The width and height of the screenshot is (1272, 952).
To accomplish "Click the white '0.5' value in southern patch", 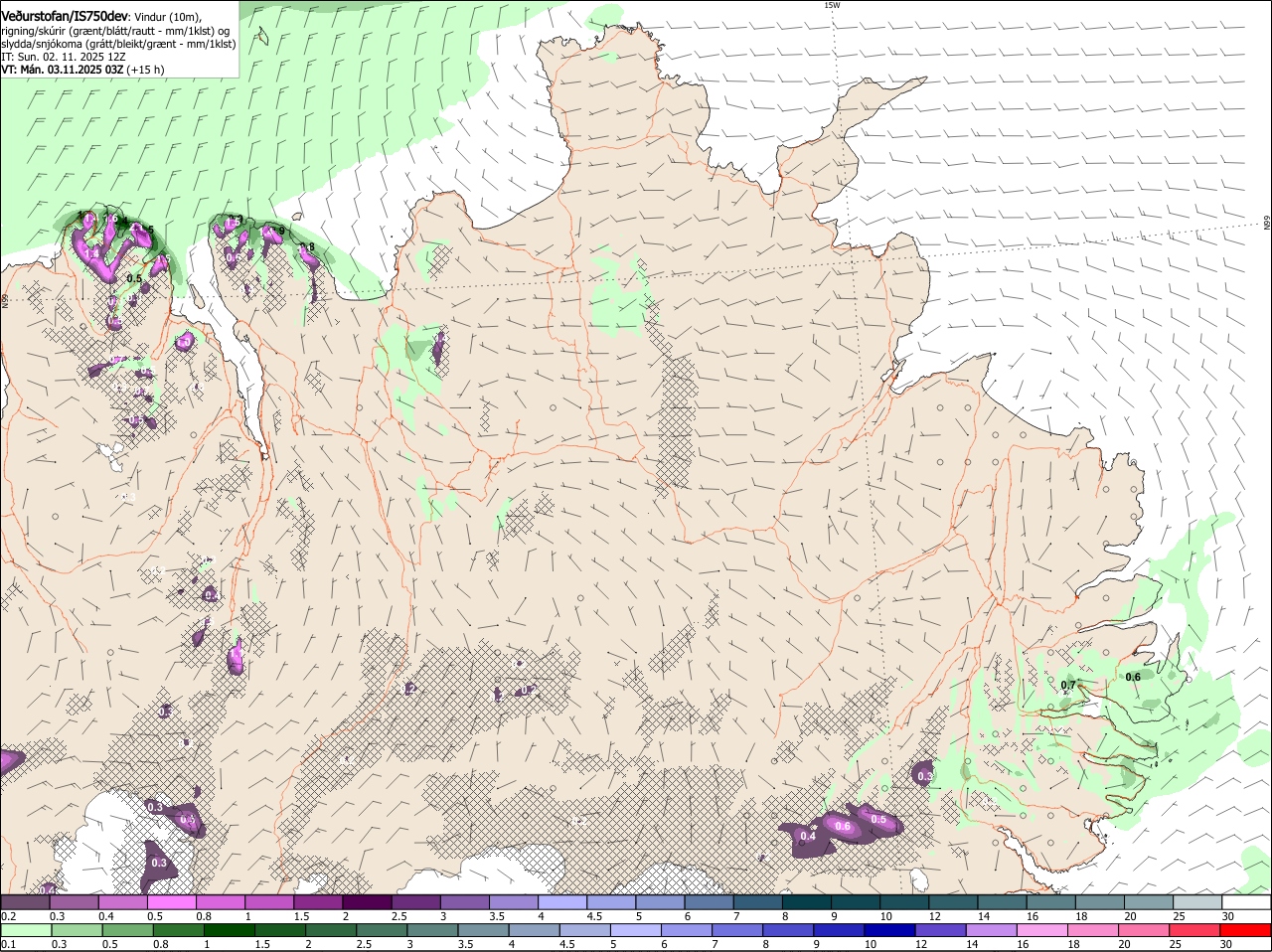I will coord(878,819).
